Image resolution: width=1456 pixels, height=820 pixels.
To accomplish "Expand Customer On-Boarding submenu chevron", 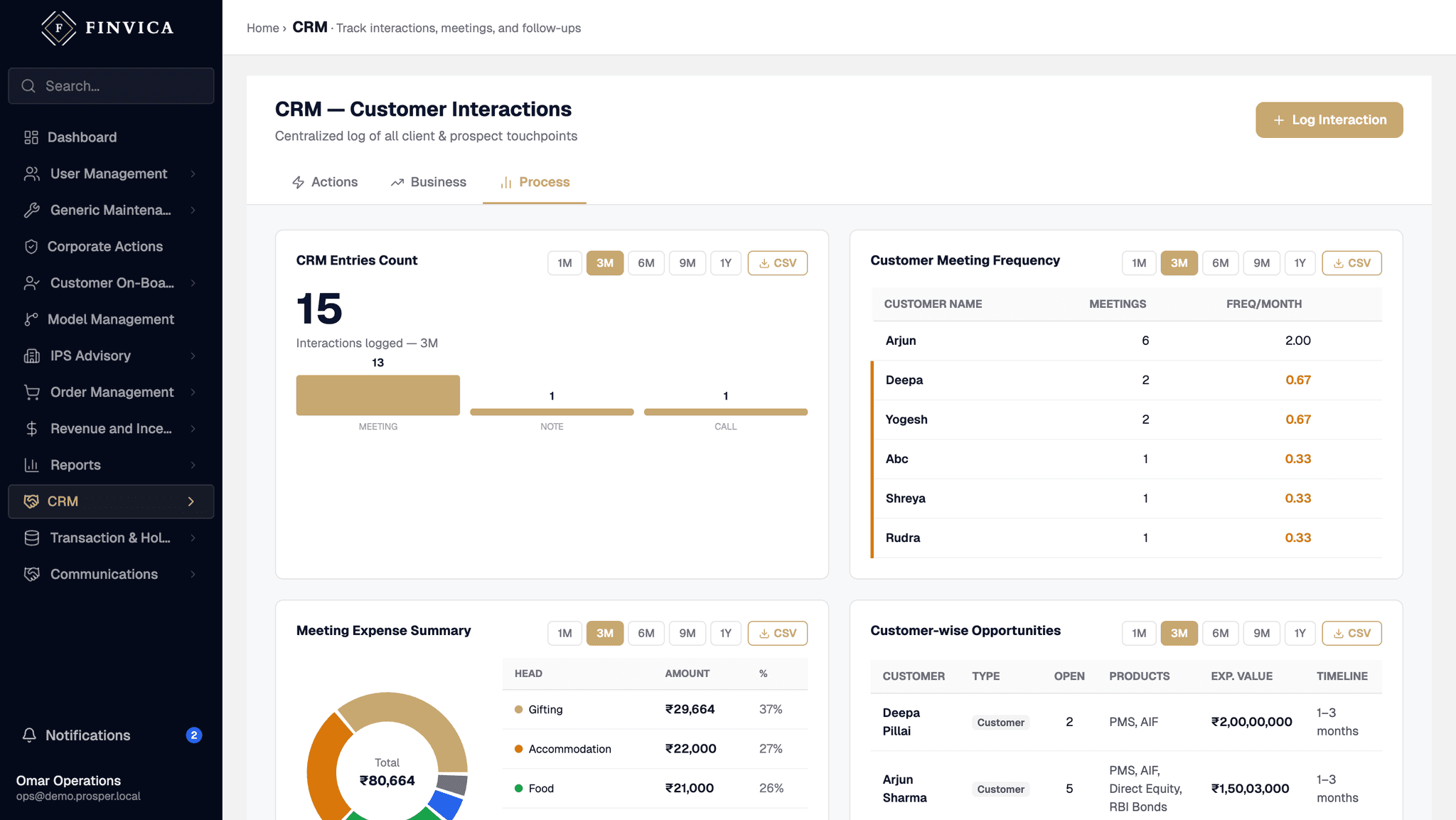I will pos(193,283).
